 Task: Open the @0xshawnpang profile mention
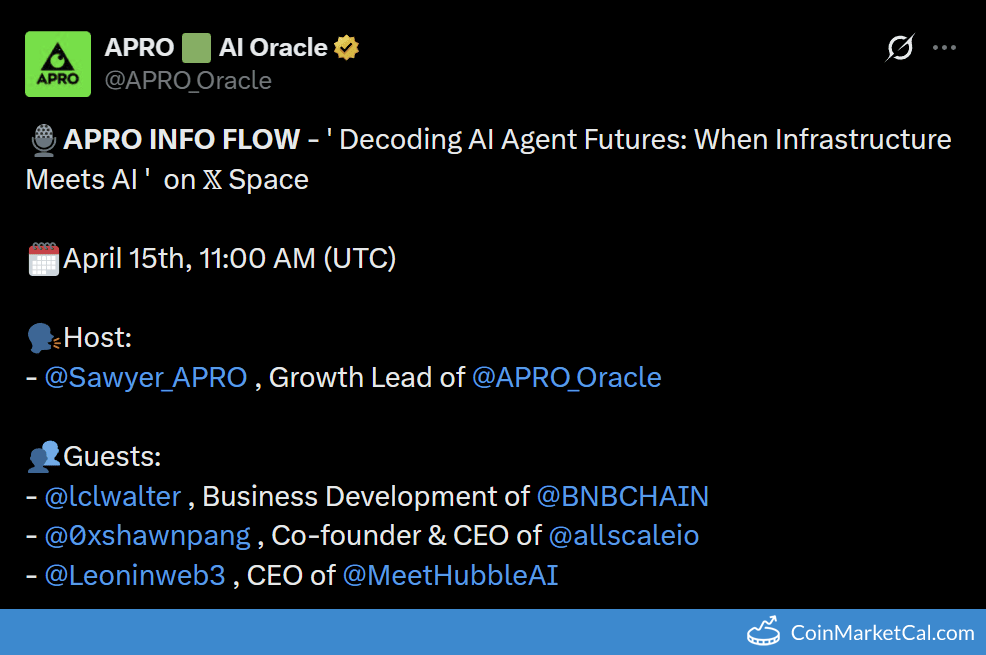tap(147, 535)
